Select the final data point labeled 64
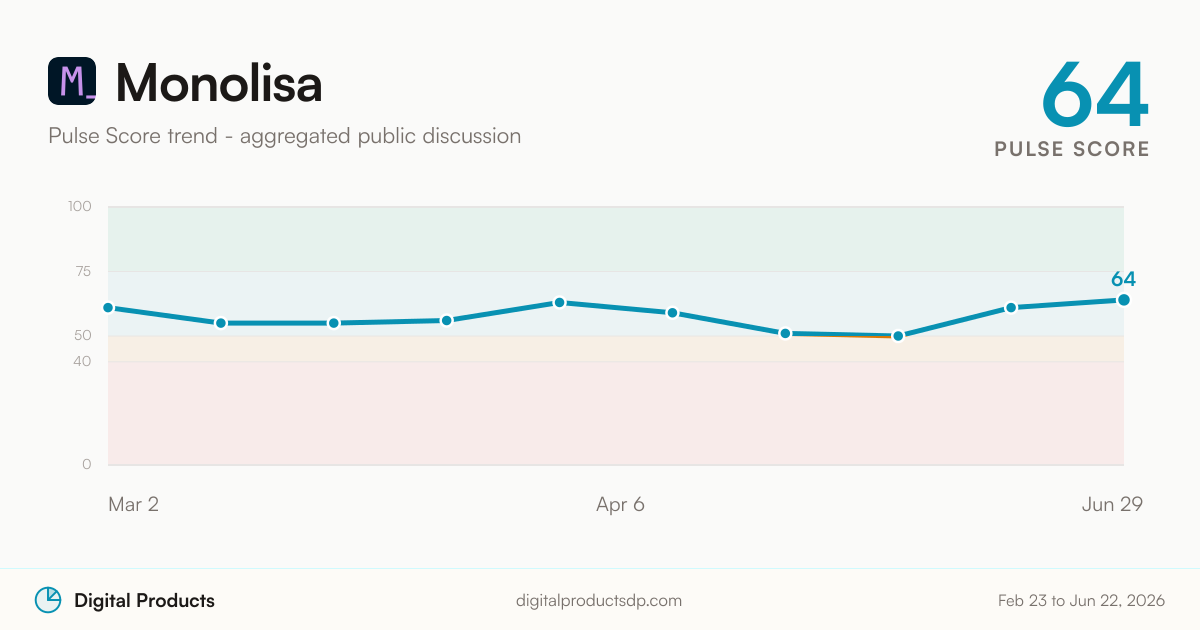Viewport: 1200px width, 630px height. 1123,300
